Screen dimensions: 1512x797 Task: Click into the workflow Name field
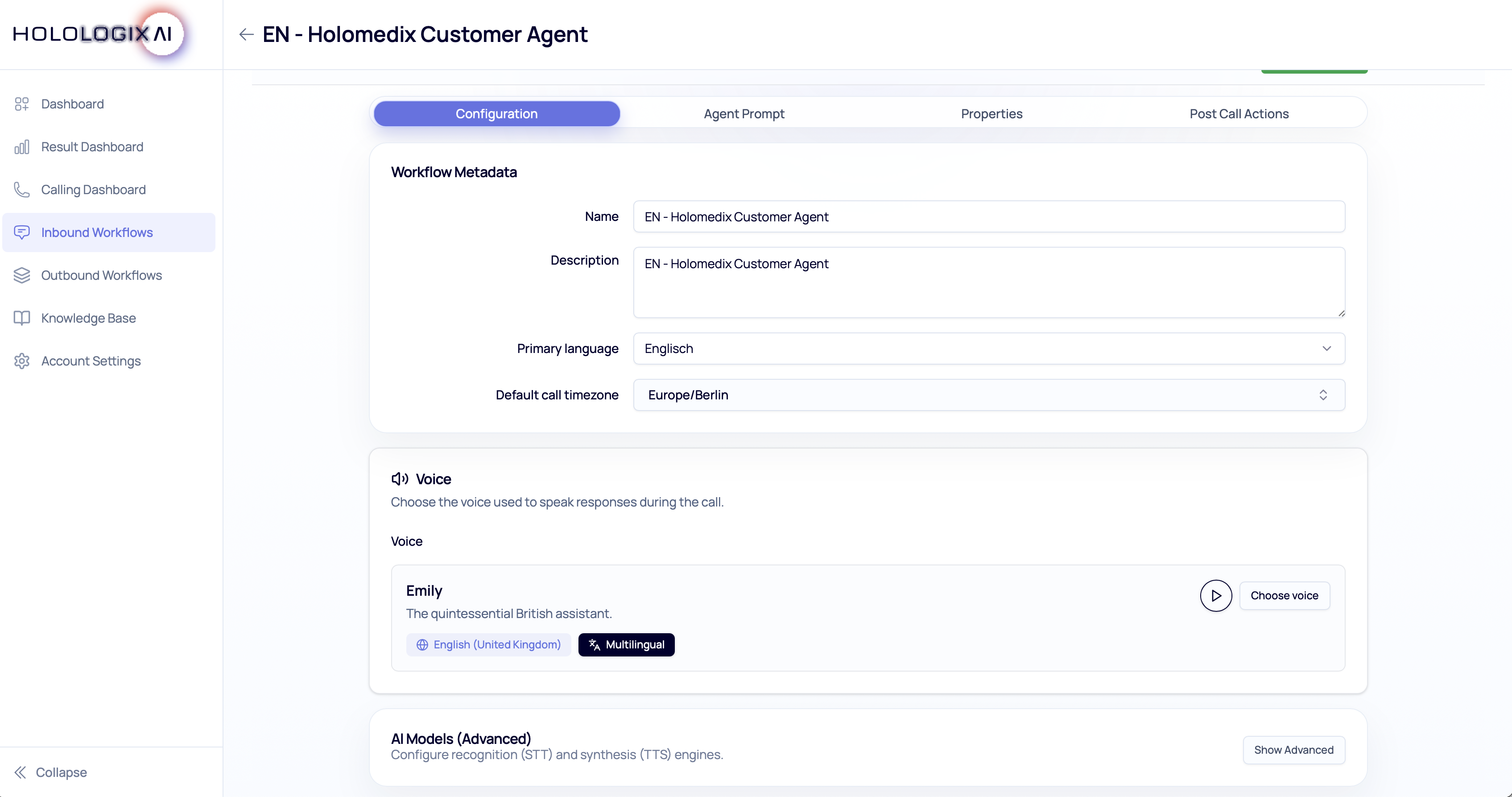[988, 217]
